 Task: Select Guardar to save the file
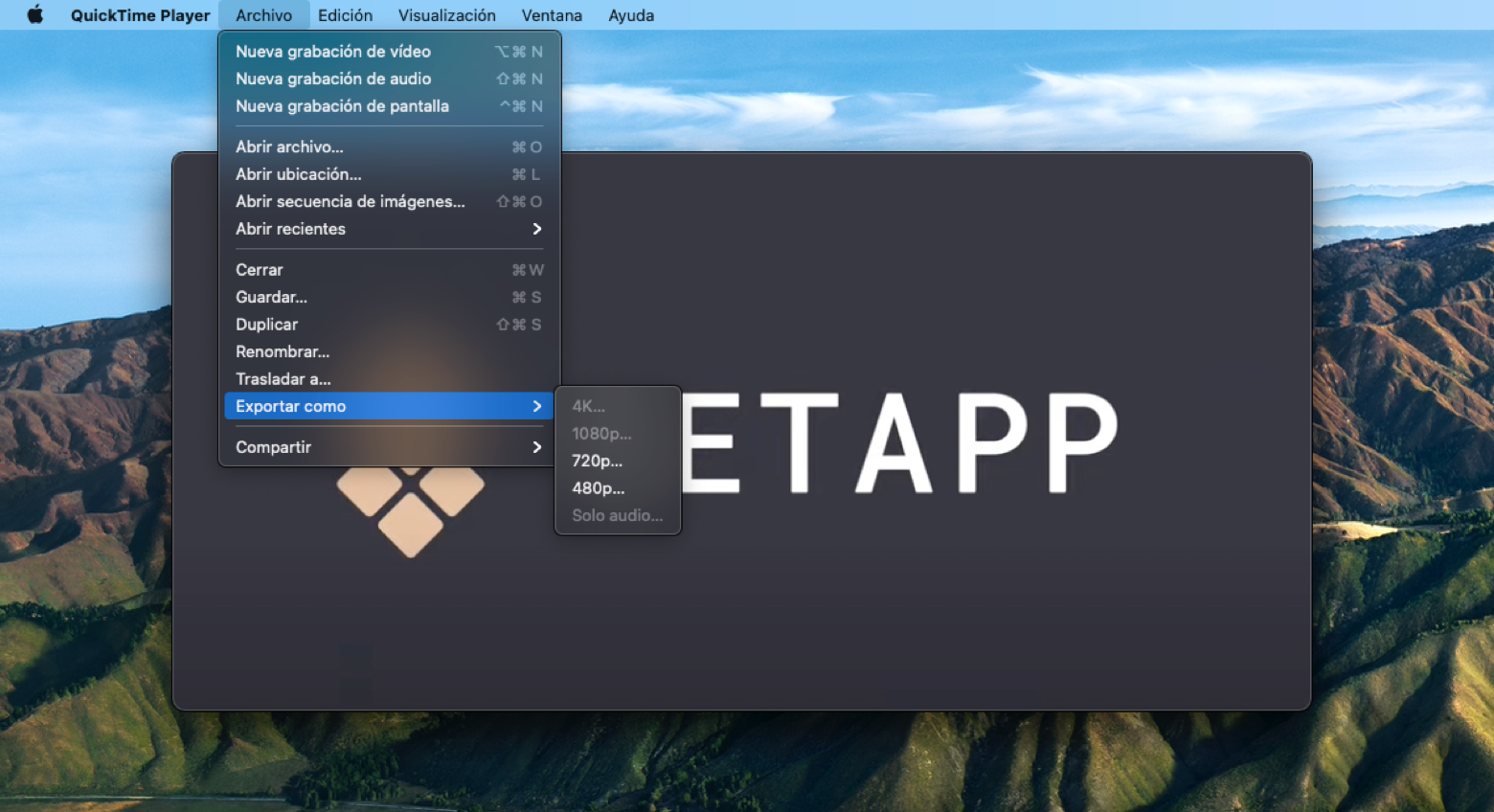point(271,297)
